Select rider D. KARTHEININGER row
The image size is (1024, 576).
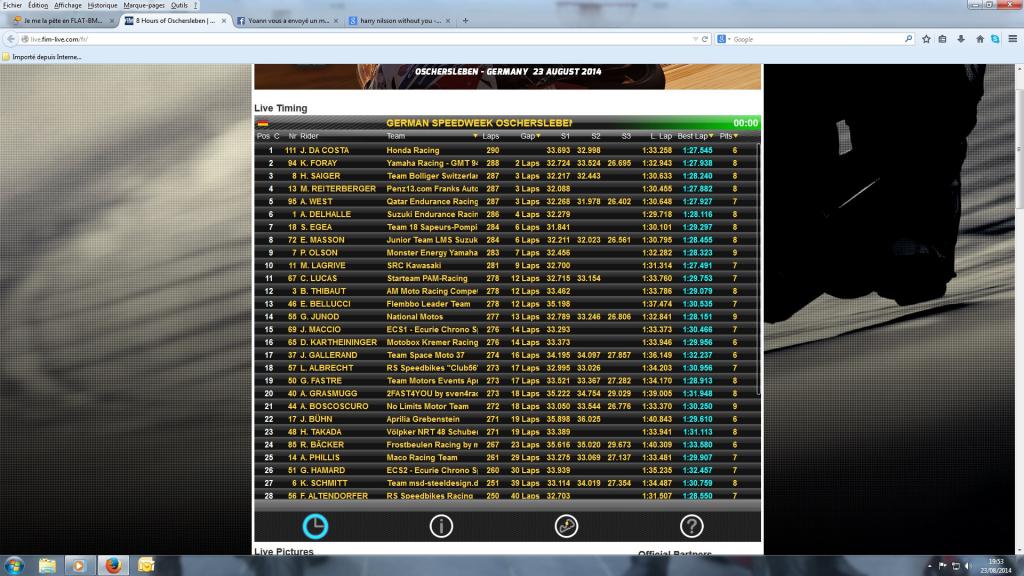507,342
